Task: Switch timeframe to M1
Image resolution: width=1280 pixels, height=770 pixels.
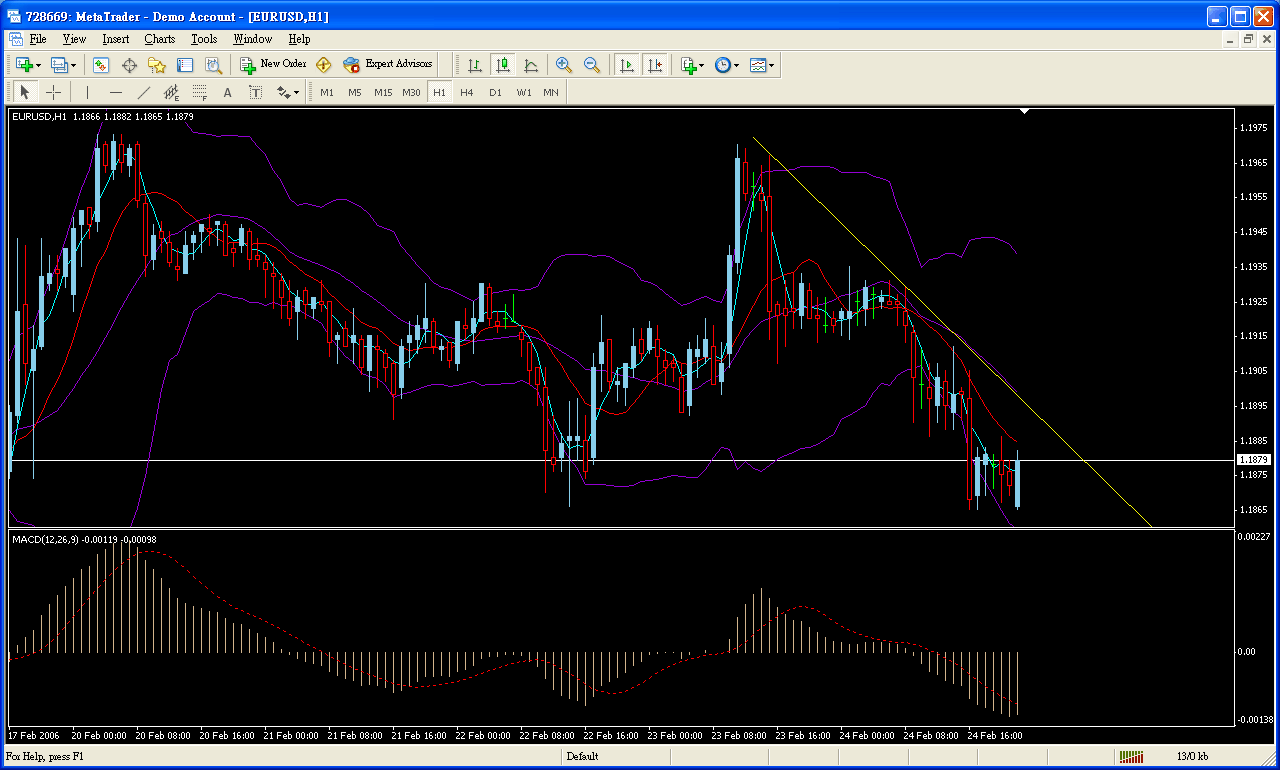Action: [327, 92]
